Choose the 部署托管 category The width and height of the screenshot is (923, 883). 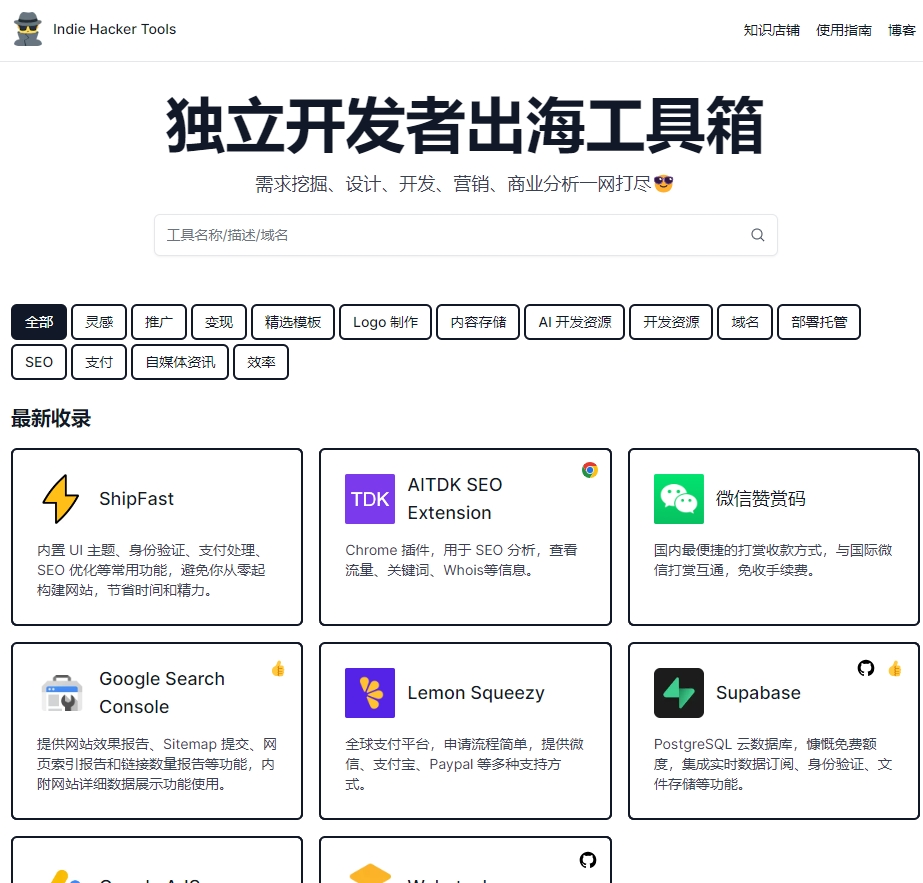point(819,322)
